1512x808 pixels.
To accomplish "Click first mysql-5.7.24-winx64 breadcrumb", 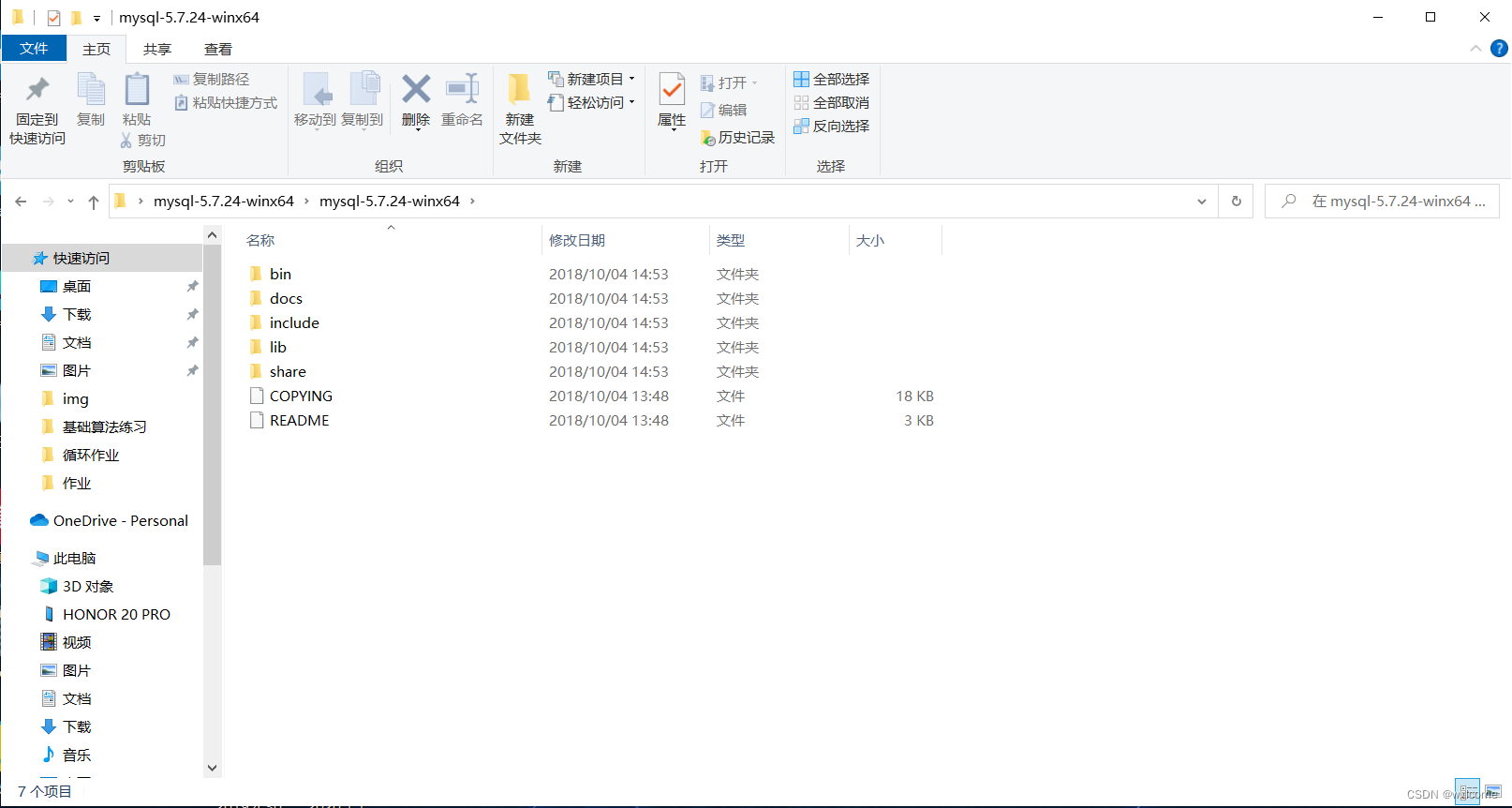I will coord(224,201).
